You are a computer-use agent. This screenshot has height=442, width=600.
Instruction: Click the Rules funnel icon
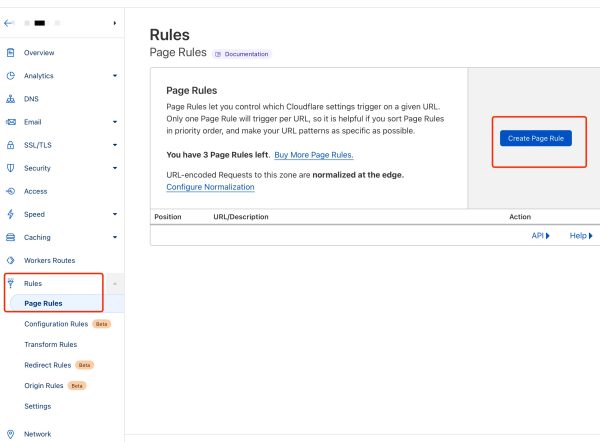pyautogui.click(x=10, y=283)
